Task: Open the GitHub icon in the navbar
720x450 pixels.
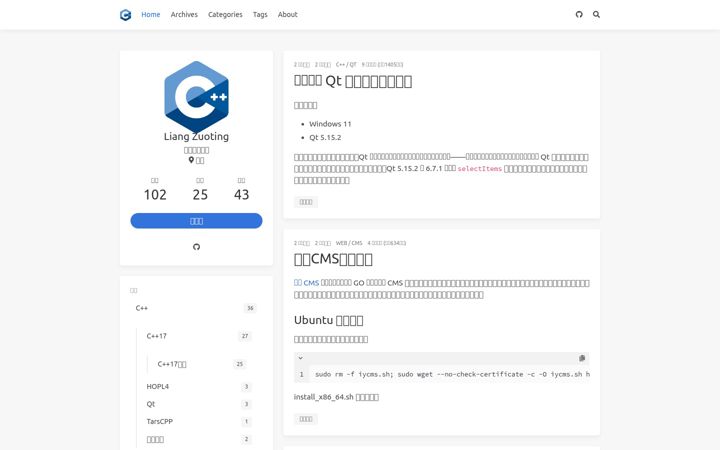Action: (579, 15)
